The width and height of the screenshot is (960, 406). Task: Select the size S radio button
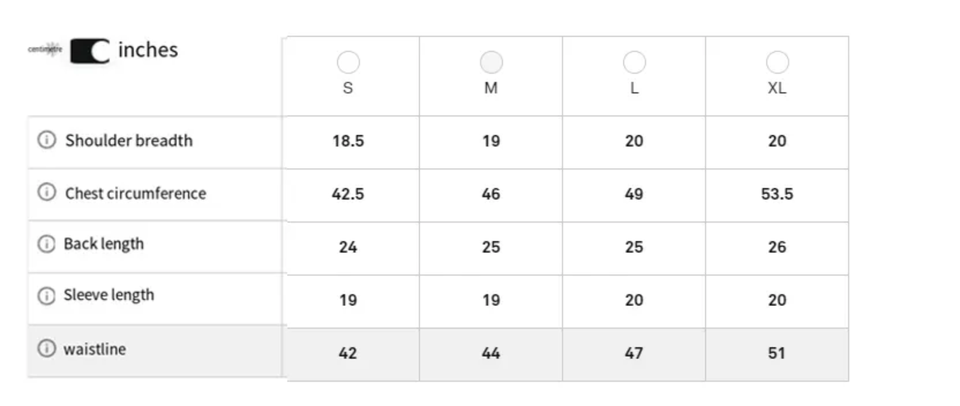pos(348,62)
